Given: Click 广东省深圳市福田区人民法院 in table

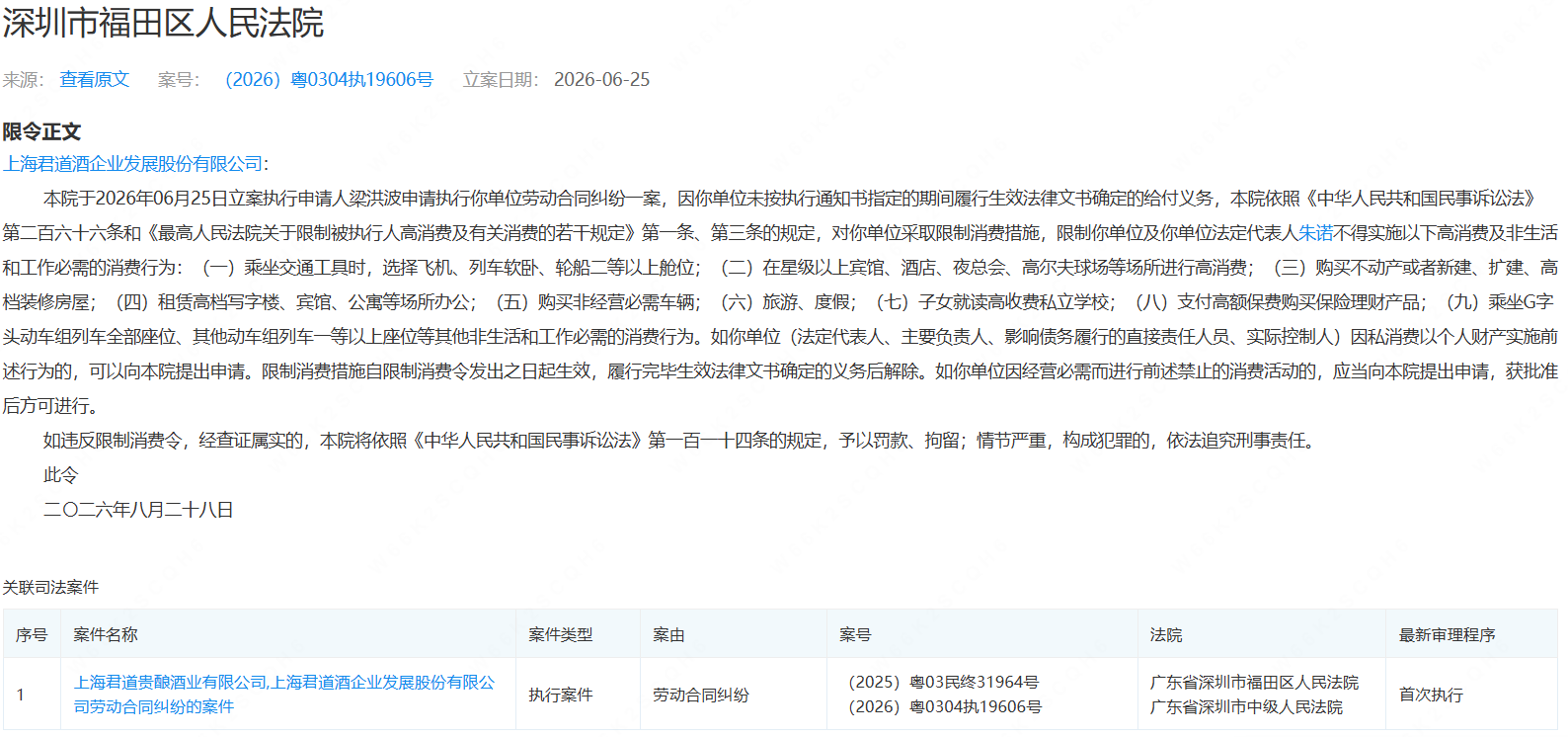Looking at the screenshot, I should tap(1254, 683).
